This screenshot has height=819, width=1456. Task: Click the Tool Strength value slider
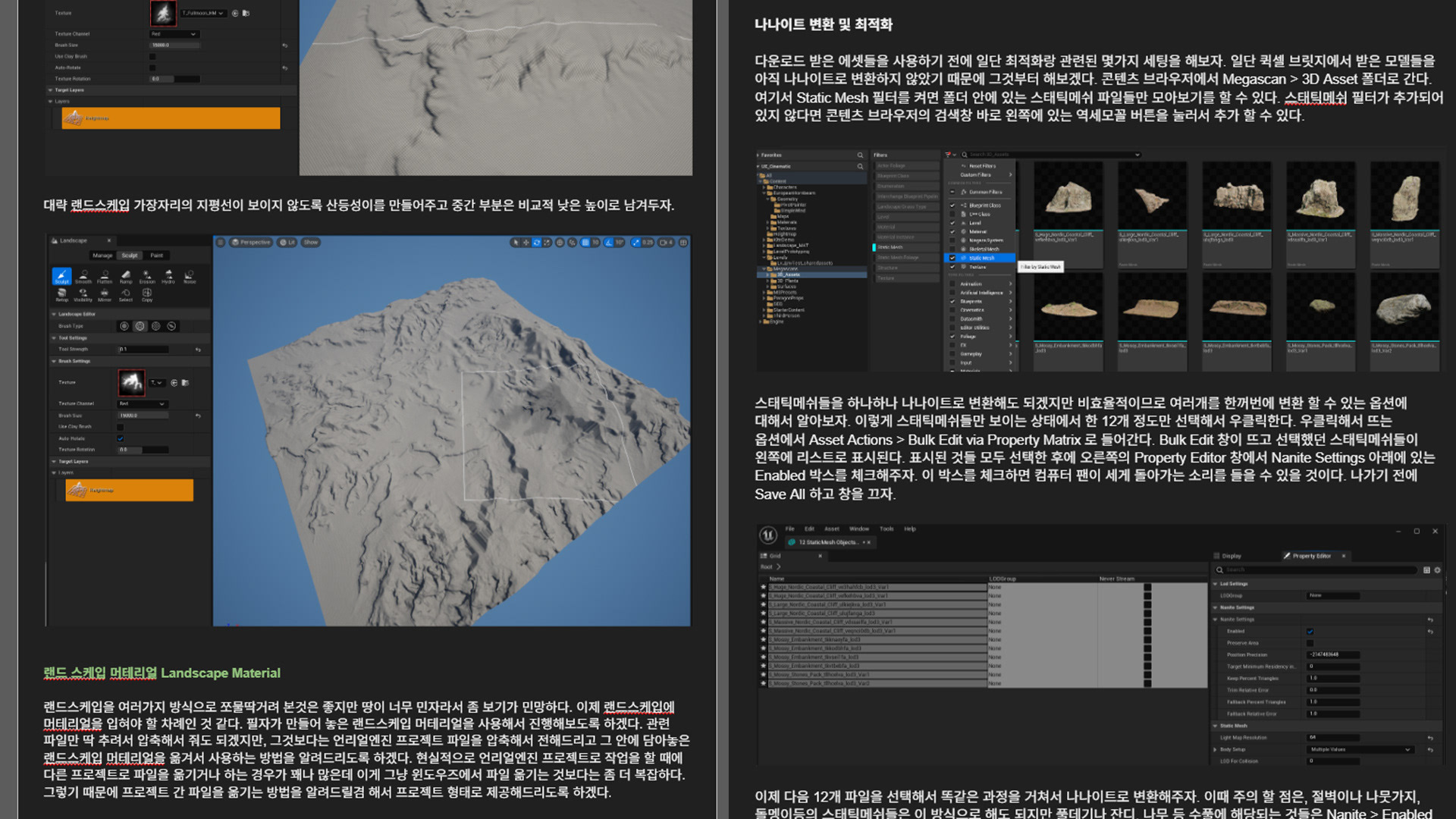(x=144, y=350)
